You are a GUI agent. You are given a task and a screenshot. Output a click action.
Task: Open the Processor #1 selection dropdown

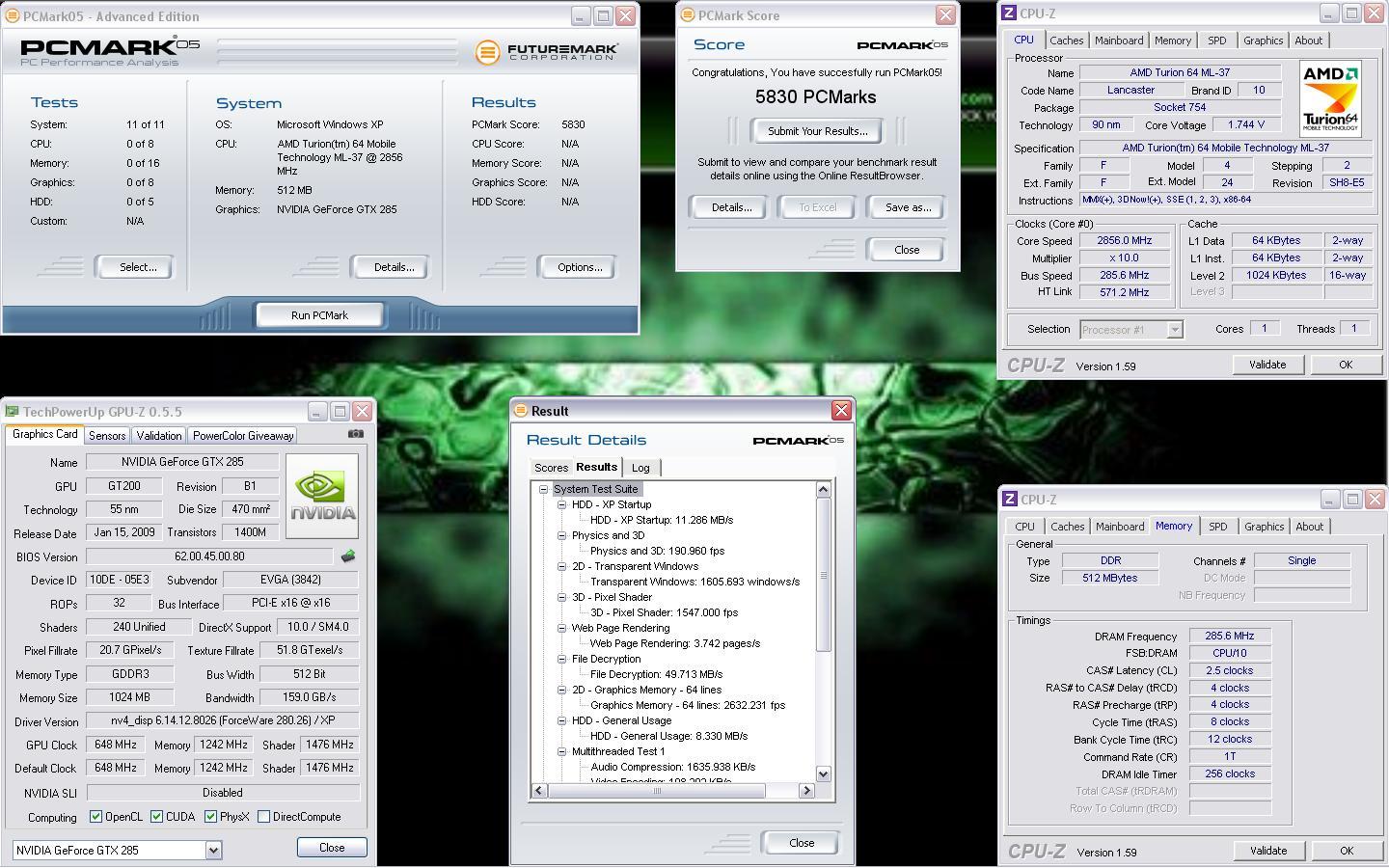click(1174, 330)
